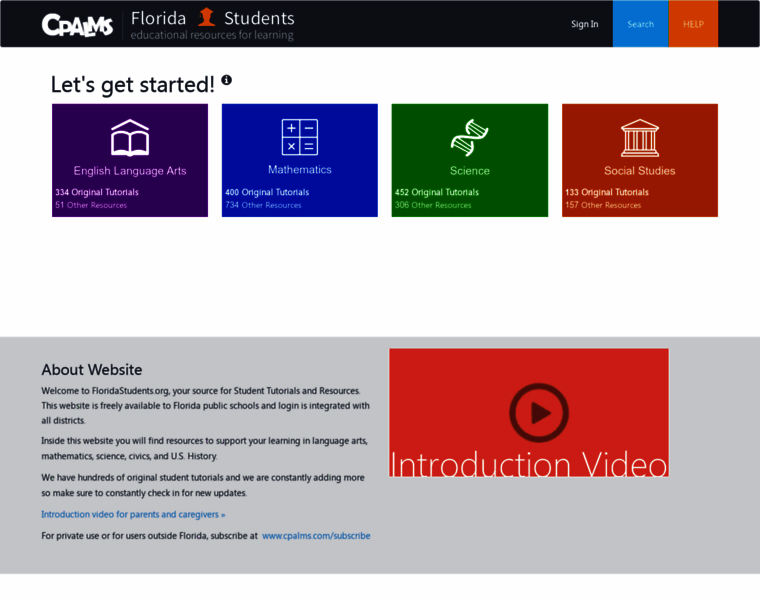760x600 pixels.
Task: Click the Introduction Video caption text
Action: tap(529, 464)
